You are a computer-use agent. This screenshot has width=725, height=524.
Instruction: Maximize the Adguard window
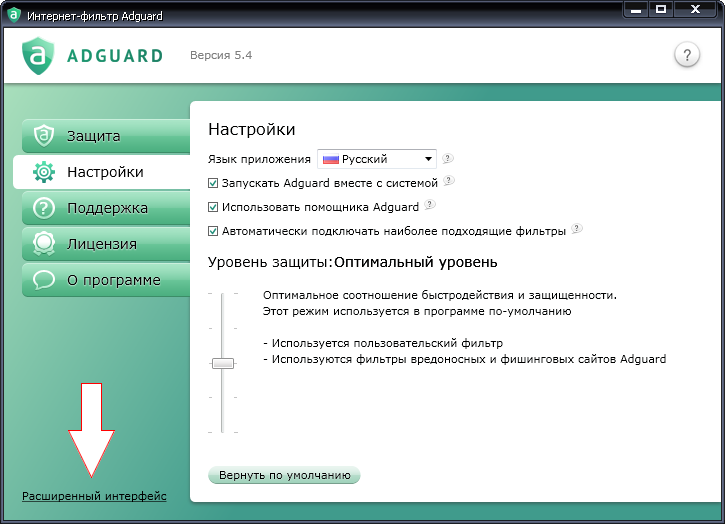point(661,9)
